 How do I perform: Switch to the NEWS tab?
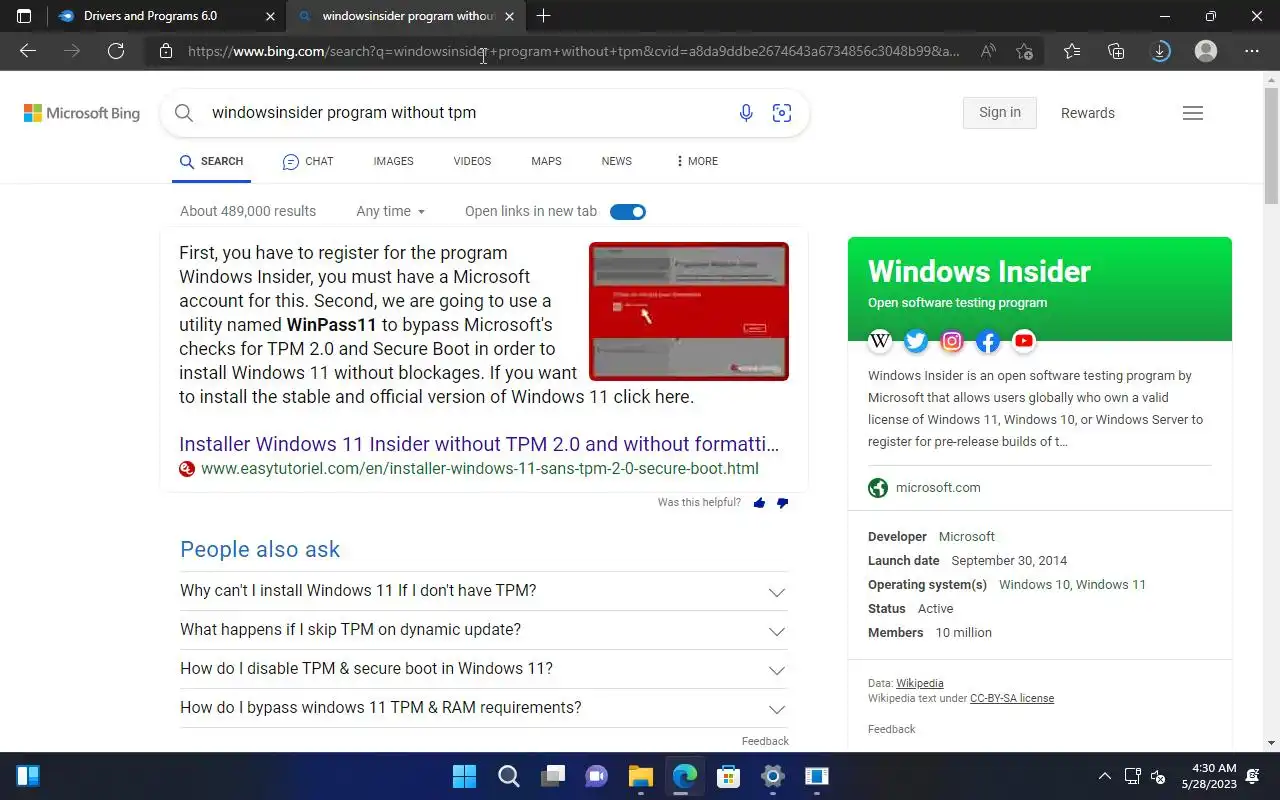pyautogui.click(x=617, y=161)
